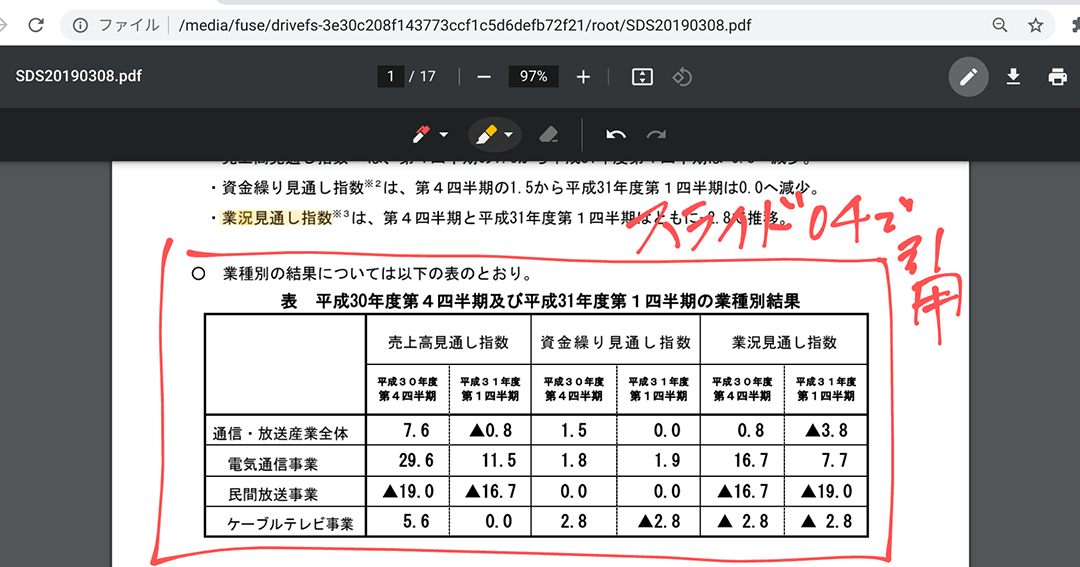Click the site info icon in address bar
1080x567 pixels.
[81, 25]
